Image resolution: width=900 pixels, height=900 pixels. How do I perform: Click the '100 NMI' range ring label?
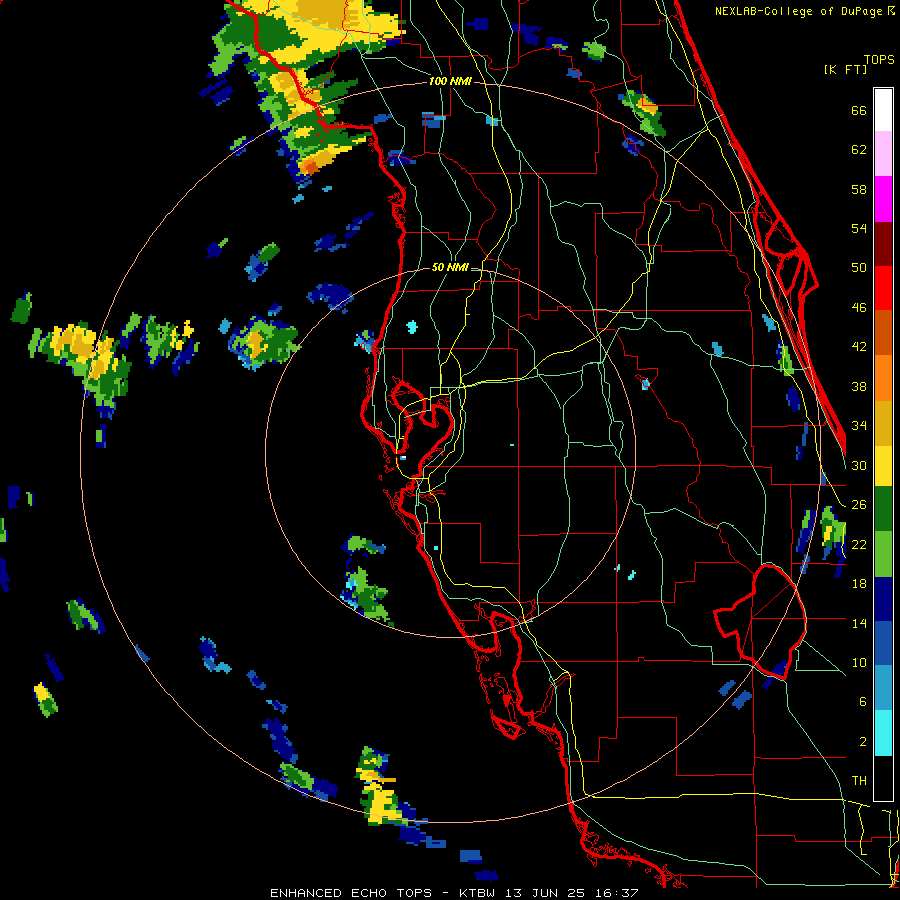coord(450,82)
